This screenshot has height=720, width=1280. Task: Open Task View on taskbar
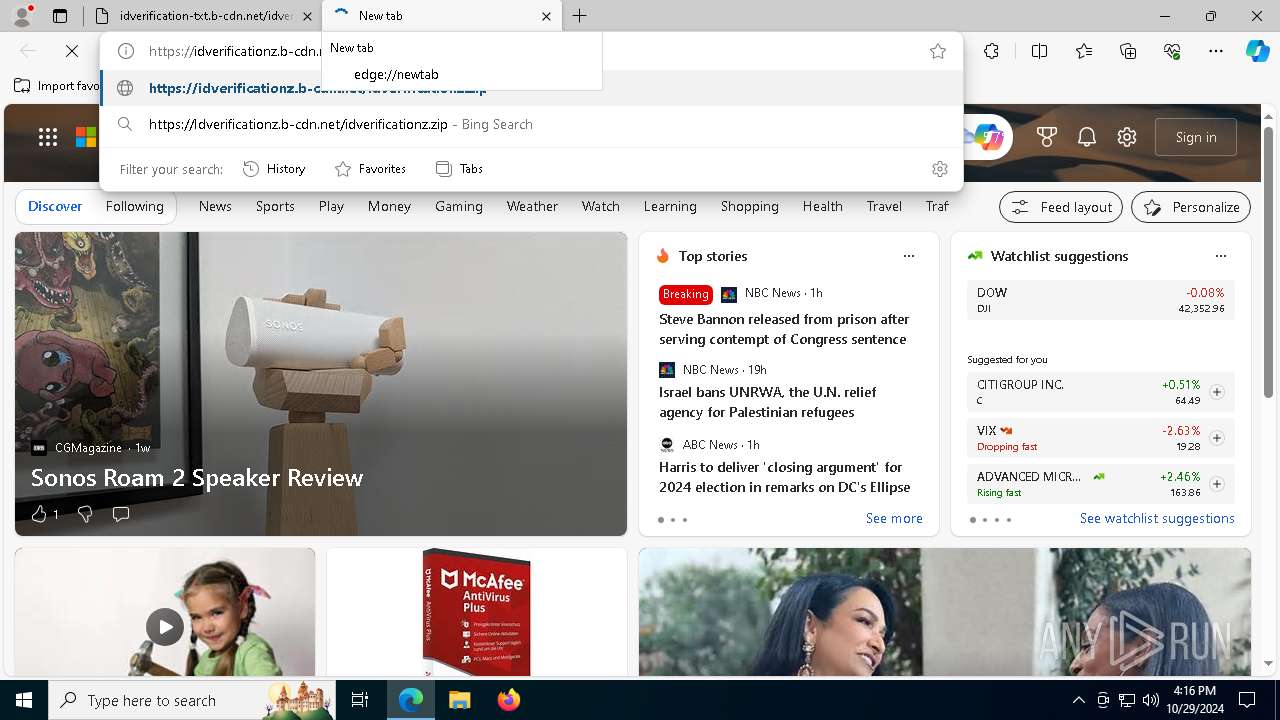tap(361, 700)
